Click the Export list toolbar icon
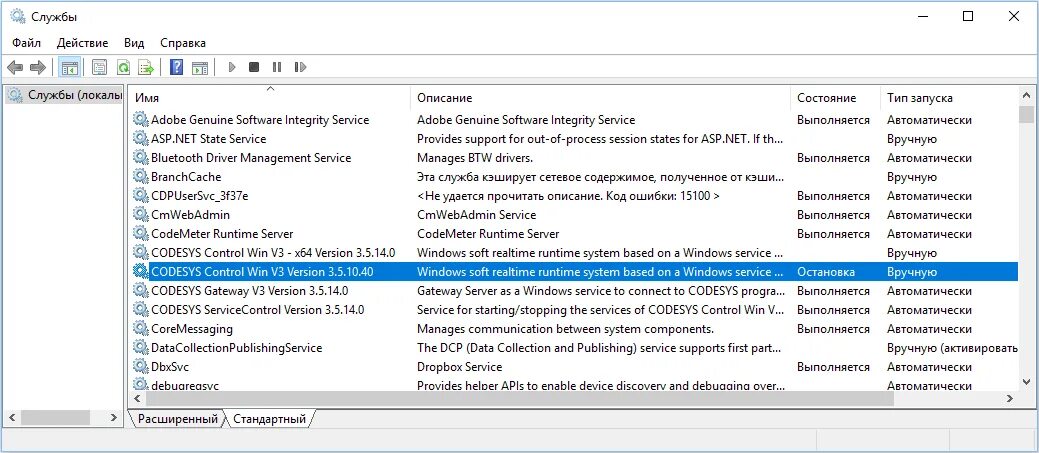The height and width of the screenshot is (453, 1039). 146,67
